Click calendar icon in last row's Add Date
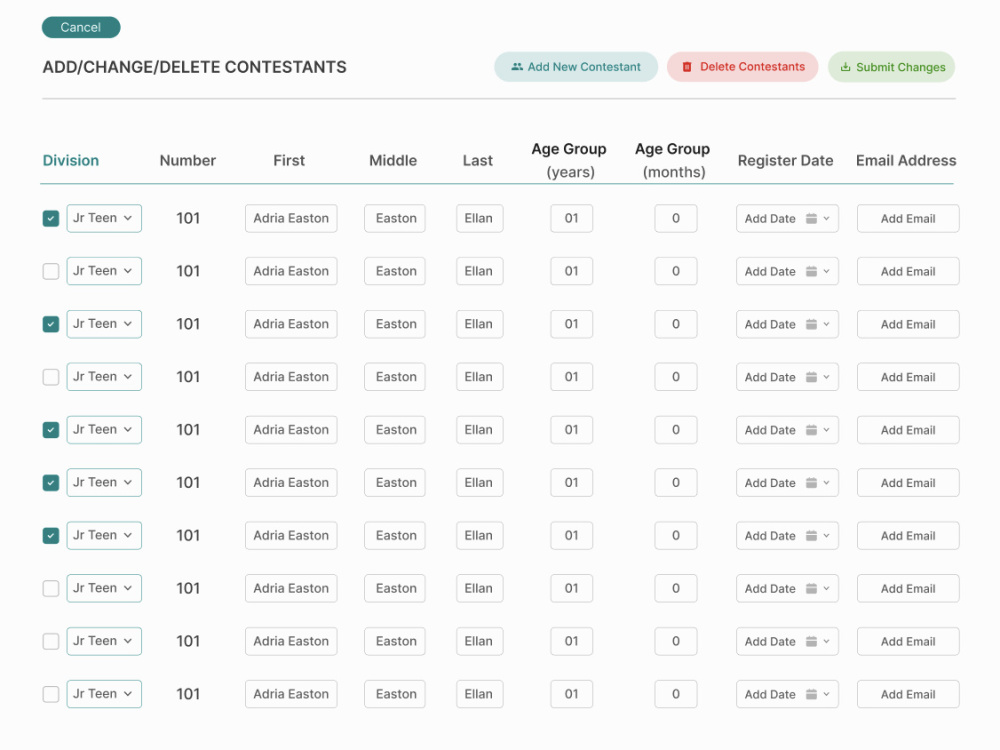Screen dimensions: 1000x750 coord(811,694)
